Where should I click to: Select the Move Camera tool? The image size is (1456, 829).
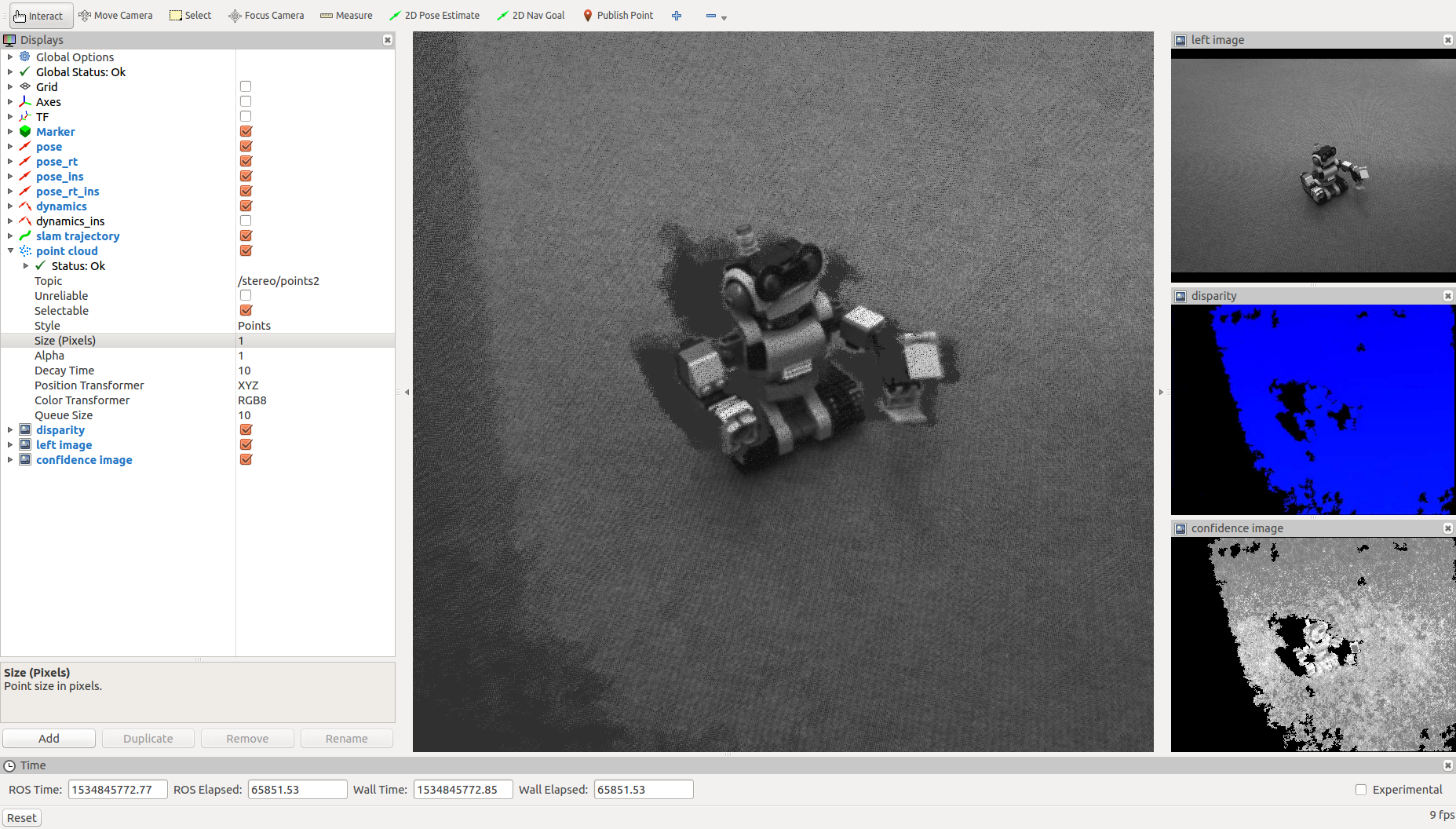pos(115,16)
